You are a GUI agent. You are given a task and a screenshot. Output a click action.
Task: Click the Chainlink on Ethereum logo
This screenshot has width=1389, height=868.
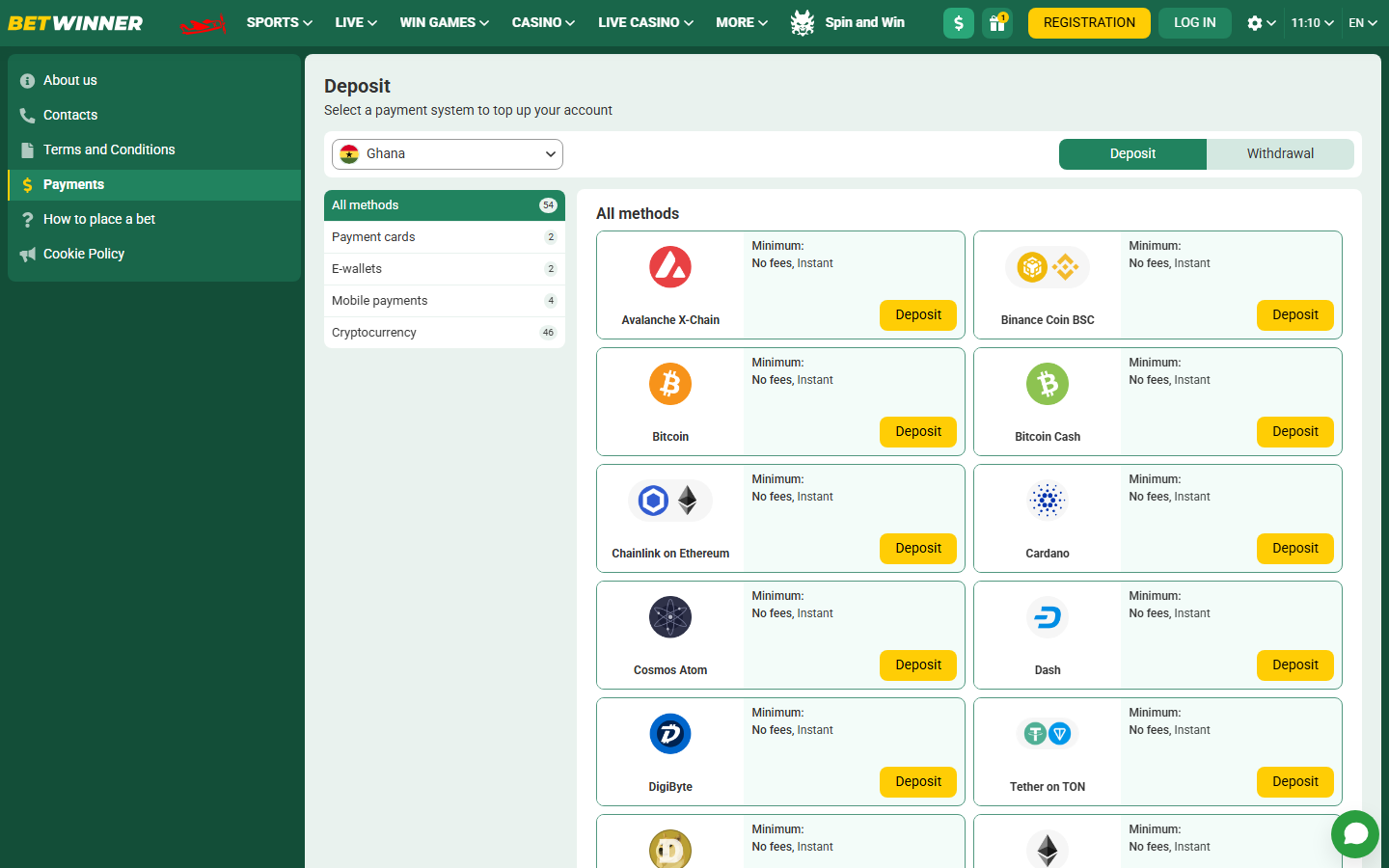[670, 501]
